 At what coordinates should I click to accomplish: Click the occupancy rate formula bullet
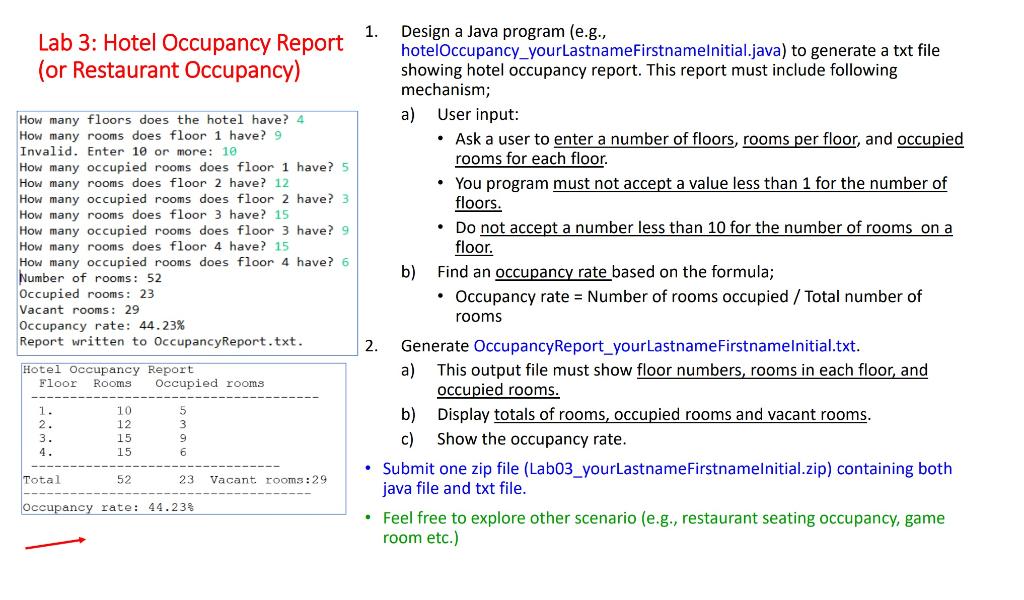point(688,306)
